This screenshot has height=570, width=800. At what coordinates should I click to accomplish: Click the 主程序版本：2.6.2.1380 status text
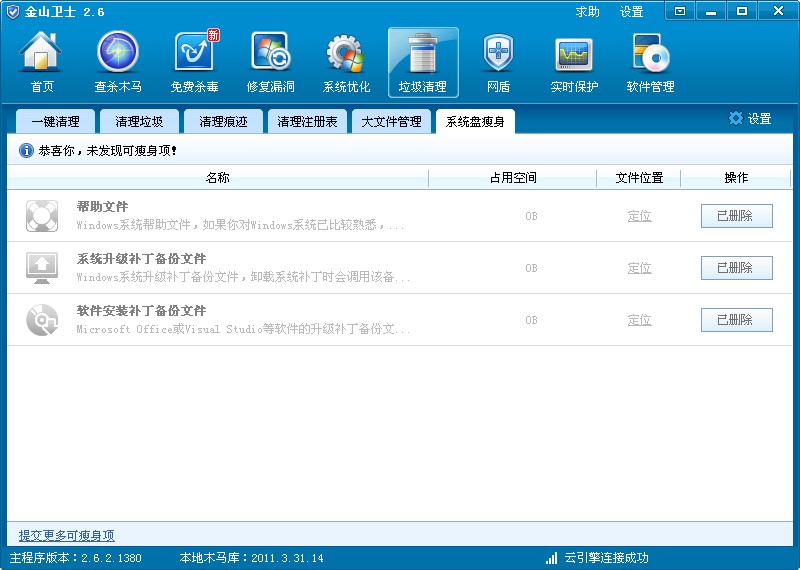tap(76, 558)
